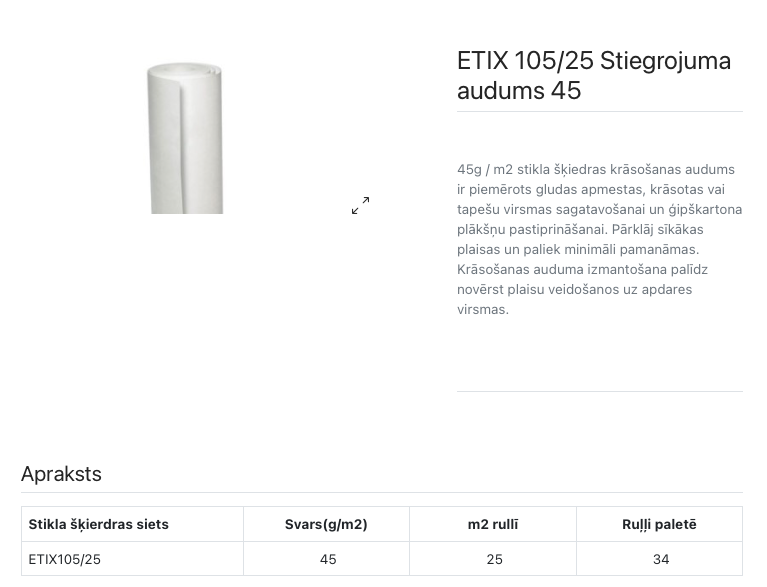Image resolution: width=767 pixels, height=587 pixels.
Task: Click the sentence starting 'Krāsošanas auduma izmantošana'
Action: (582, 270)
